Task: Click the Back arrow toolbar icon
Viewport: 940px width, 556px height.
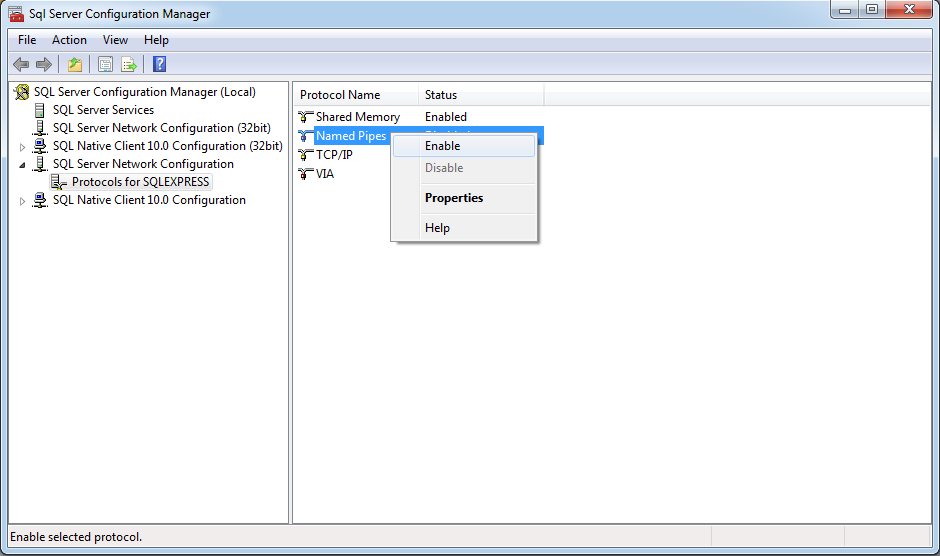Action: click(x=21, y=64)
